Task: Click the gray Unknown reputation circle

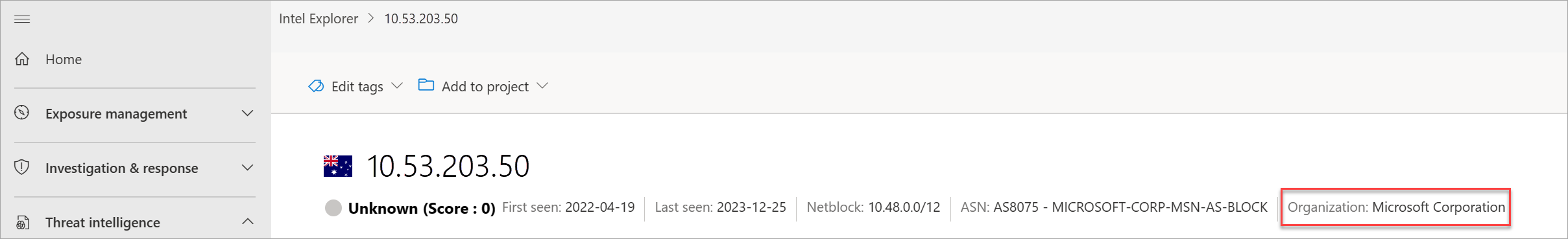Action: pos(333,208)
